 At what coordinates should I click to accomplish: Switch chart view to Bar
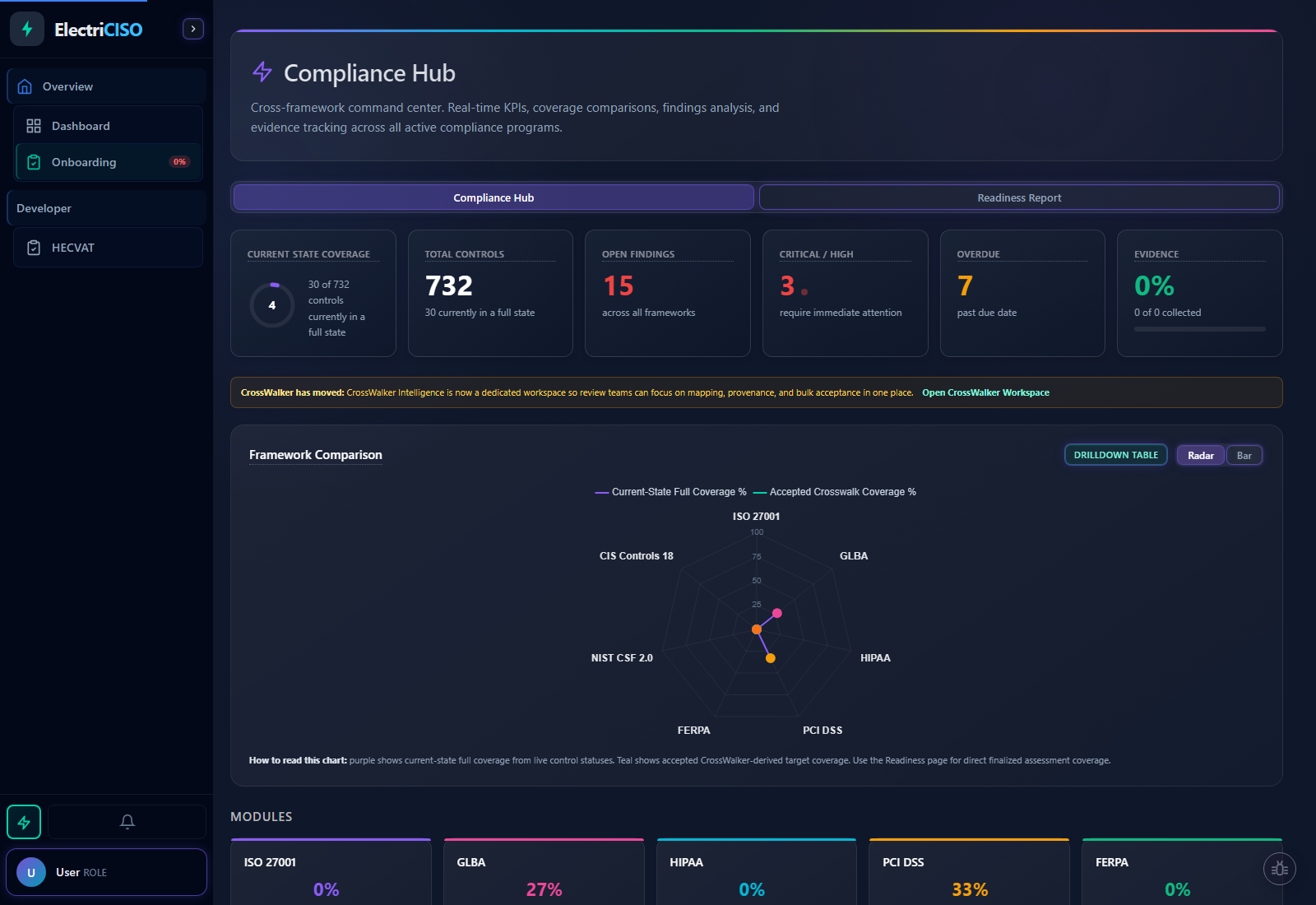tap(1244, 454)
